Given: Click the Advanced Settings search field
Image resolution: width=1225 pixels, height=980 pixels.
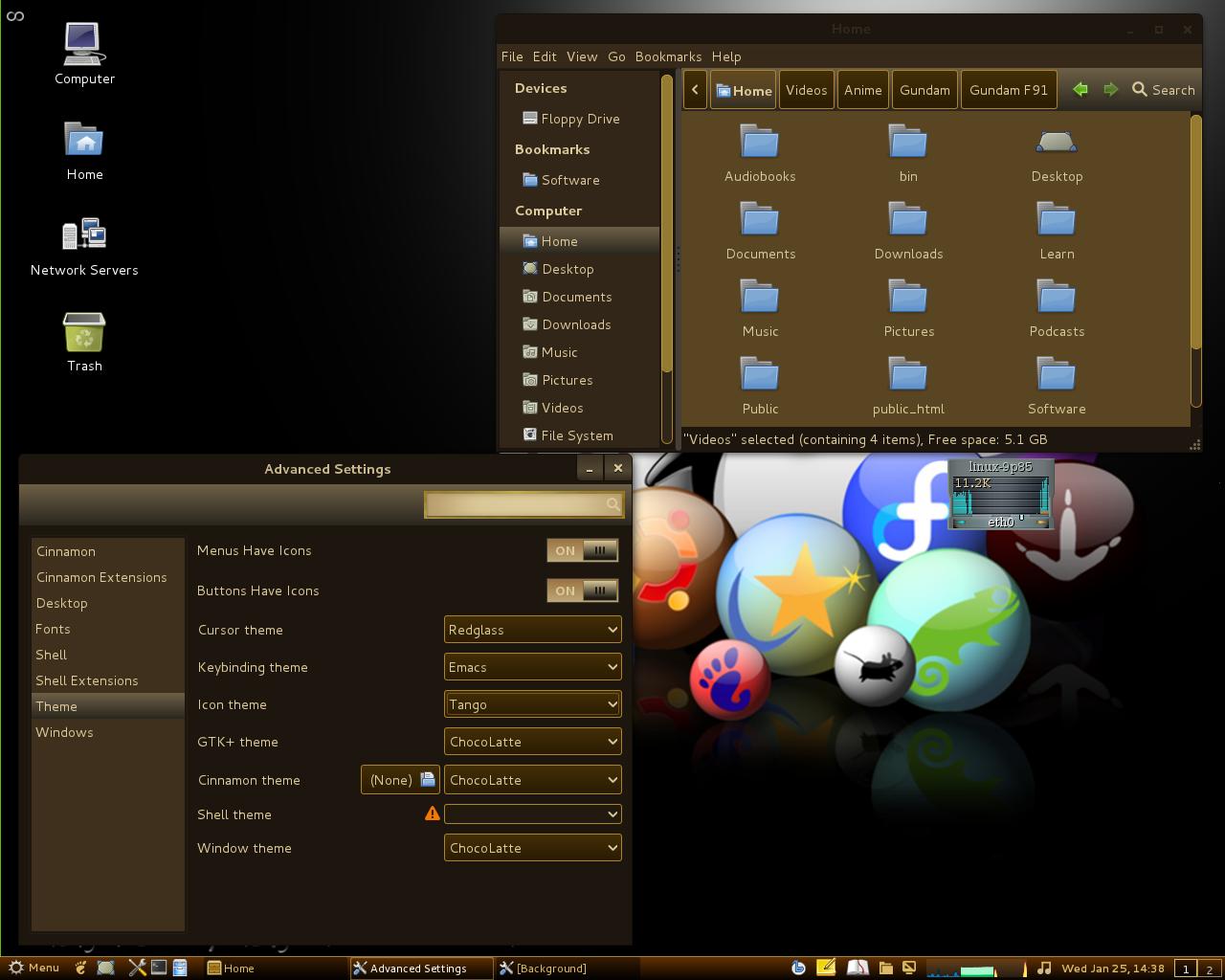Looking at the screenshot, I should pyautogui.click(x=517, y=503).
